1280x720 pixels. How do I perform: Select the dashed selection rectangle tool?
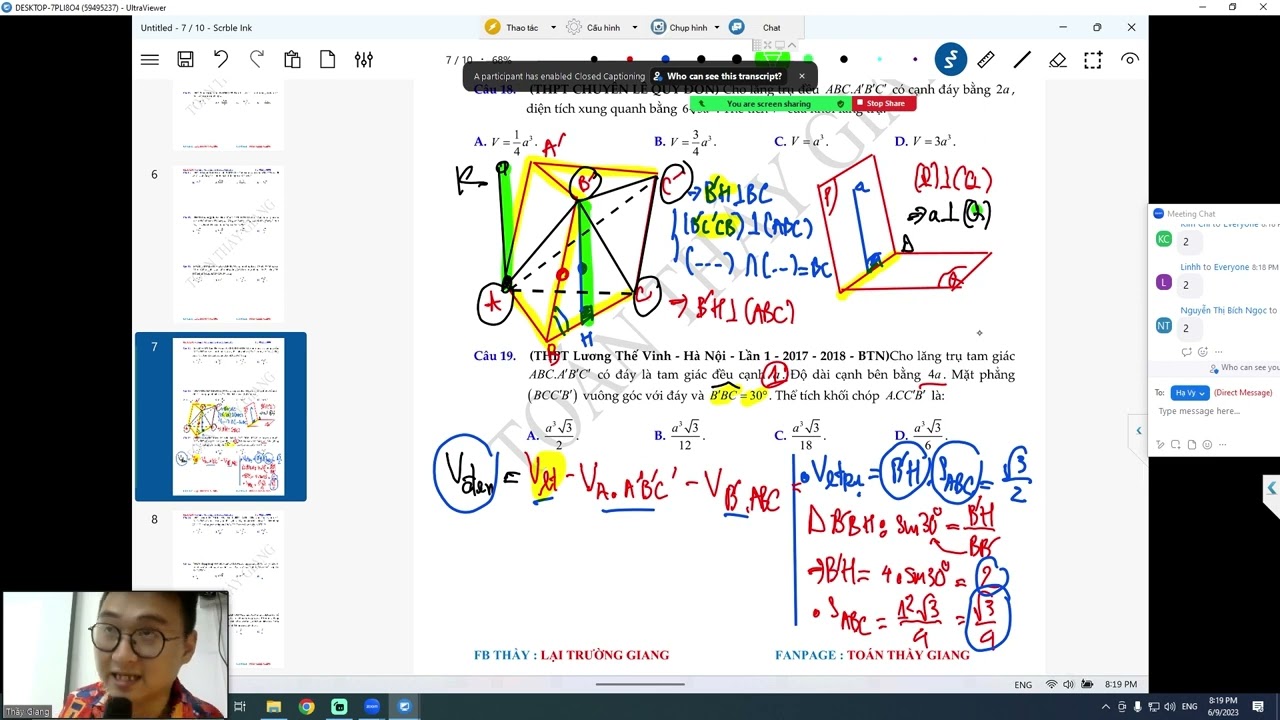[1093, 60]
